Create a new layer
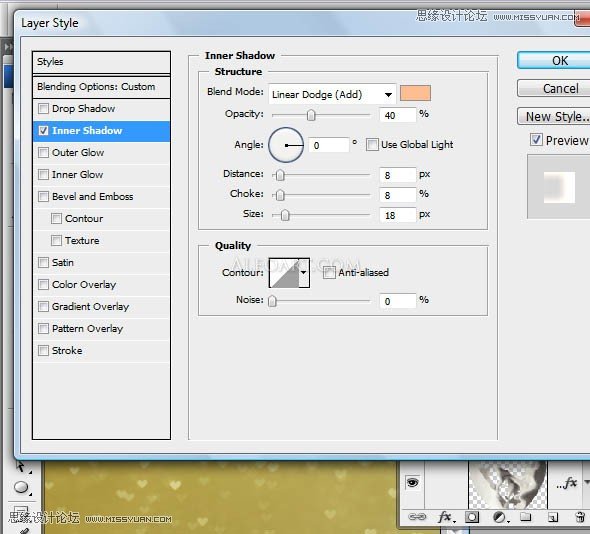The image size is (590, 534). (x=553, y=517)
